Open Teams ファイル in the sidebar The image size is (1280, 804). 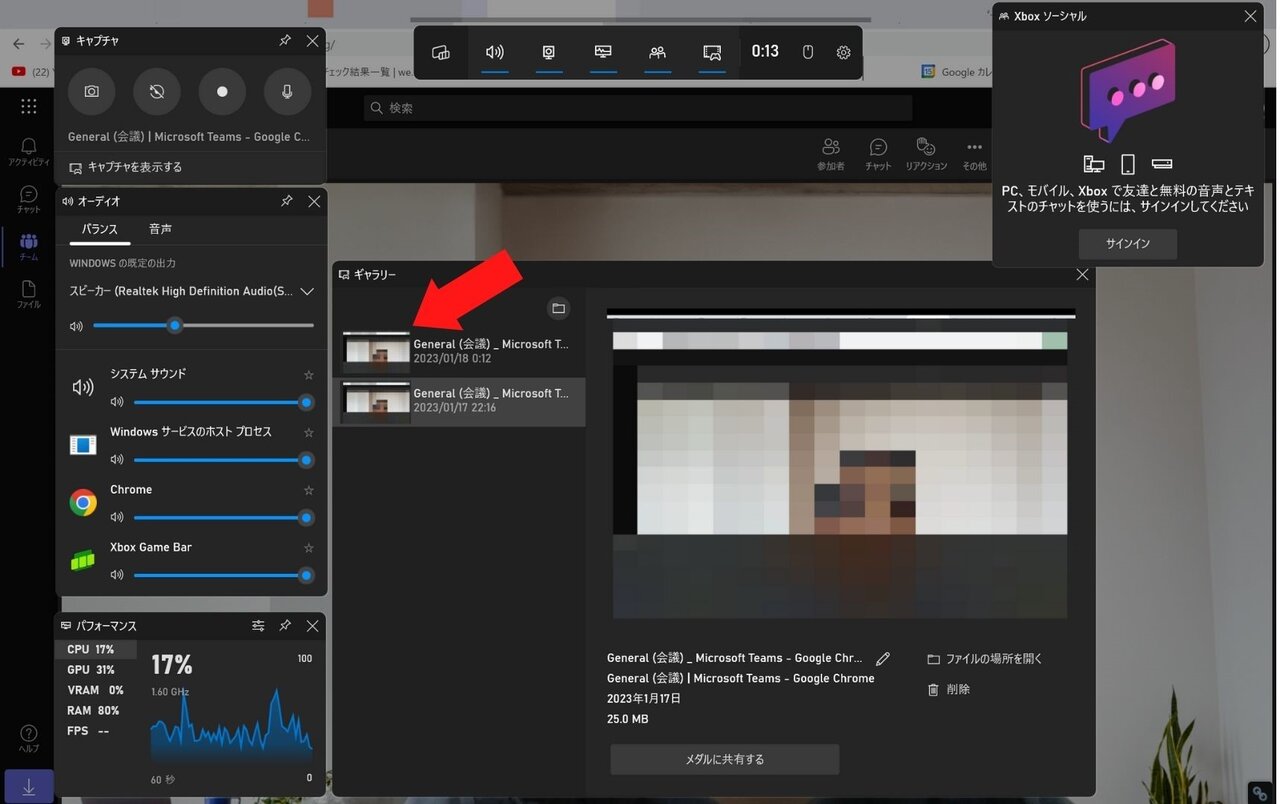coord(29,295)
